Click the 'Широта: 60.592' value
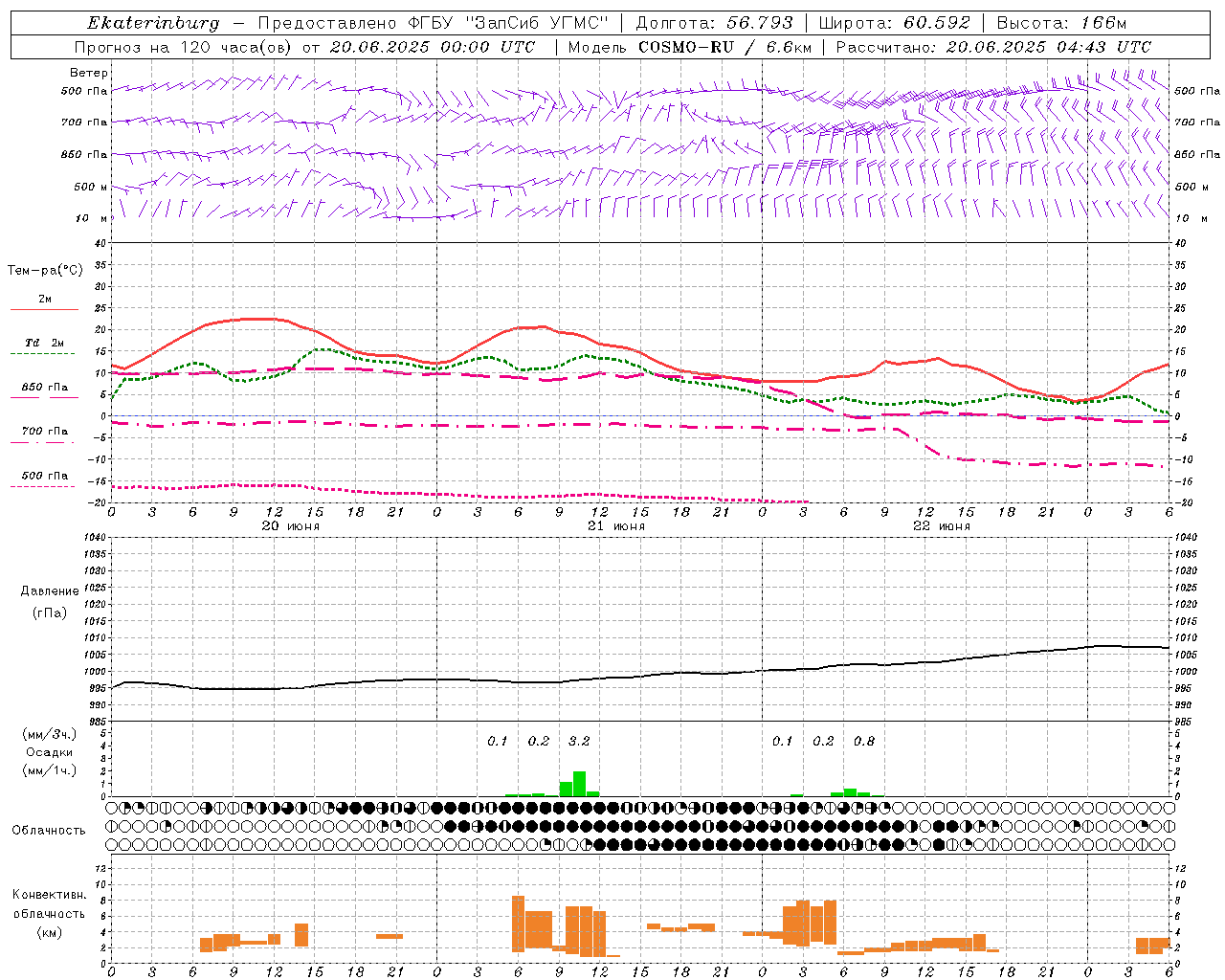This screenshot has height=980, width=1225. tap(895, 23)
